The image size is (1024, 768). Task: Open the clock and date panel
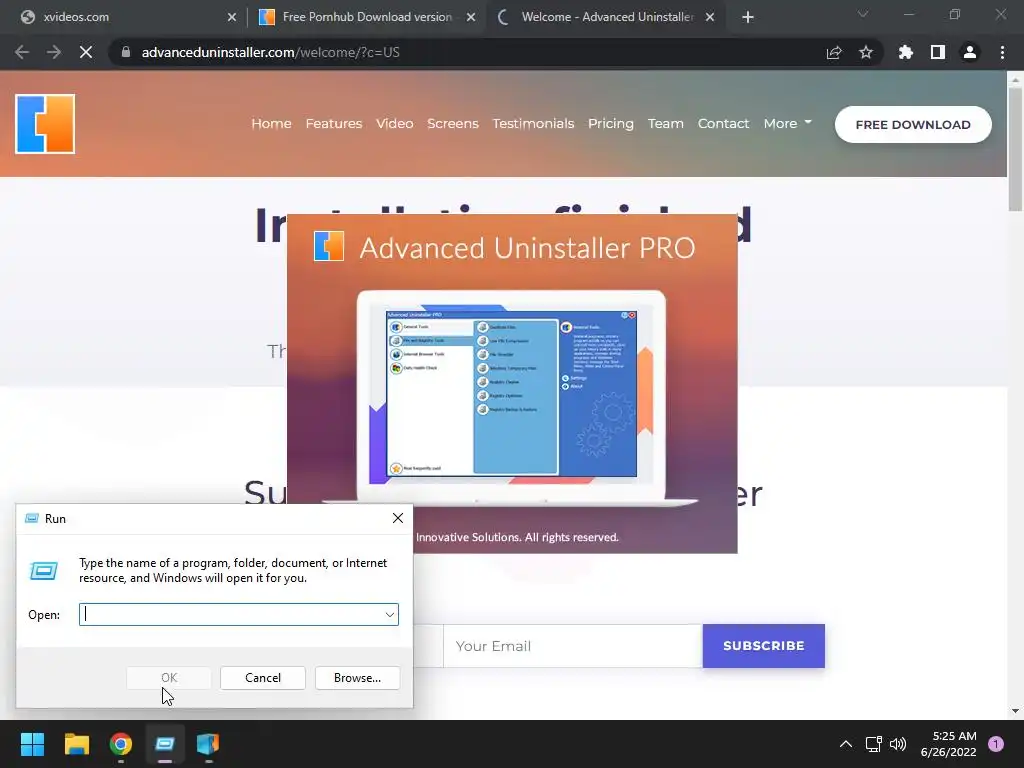pyautogui.click(x=948, y=744)
